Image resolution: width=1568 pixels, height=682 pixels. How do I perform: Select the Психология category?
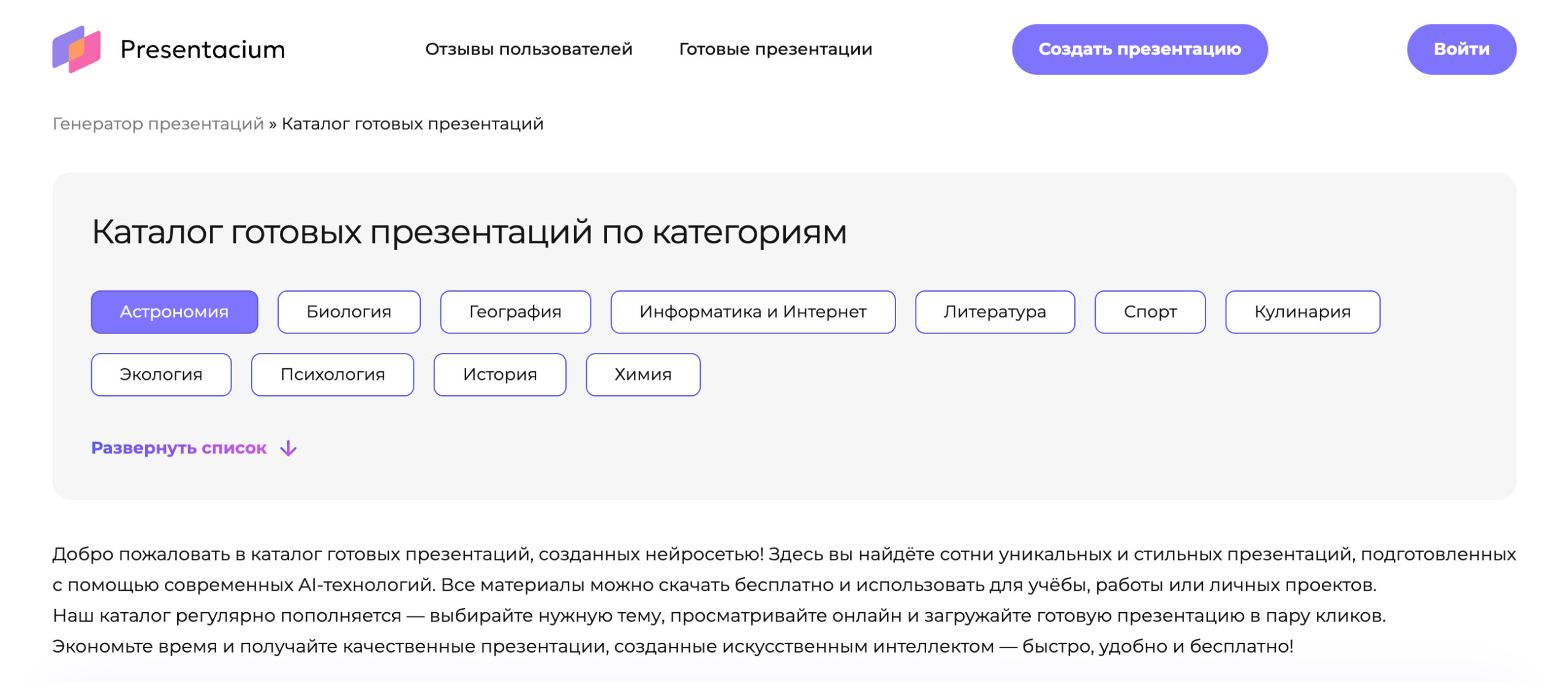[332, 374]
